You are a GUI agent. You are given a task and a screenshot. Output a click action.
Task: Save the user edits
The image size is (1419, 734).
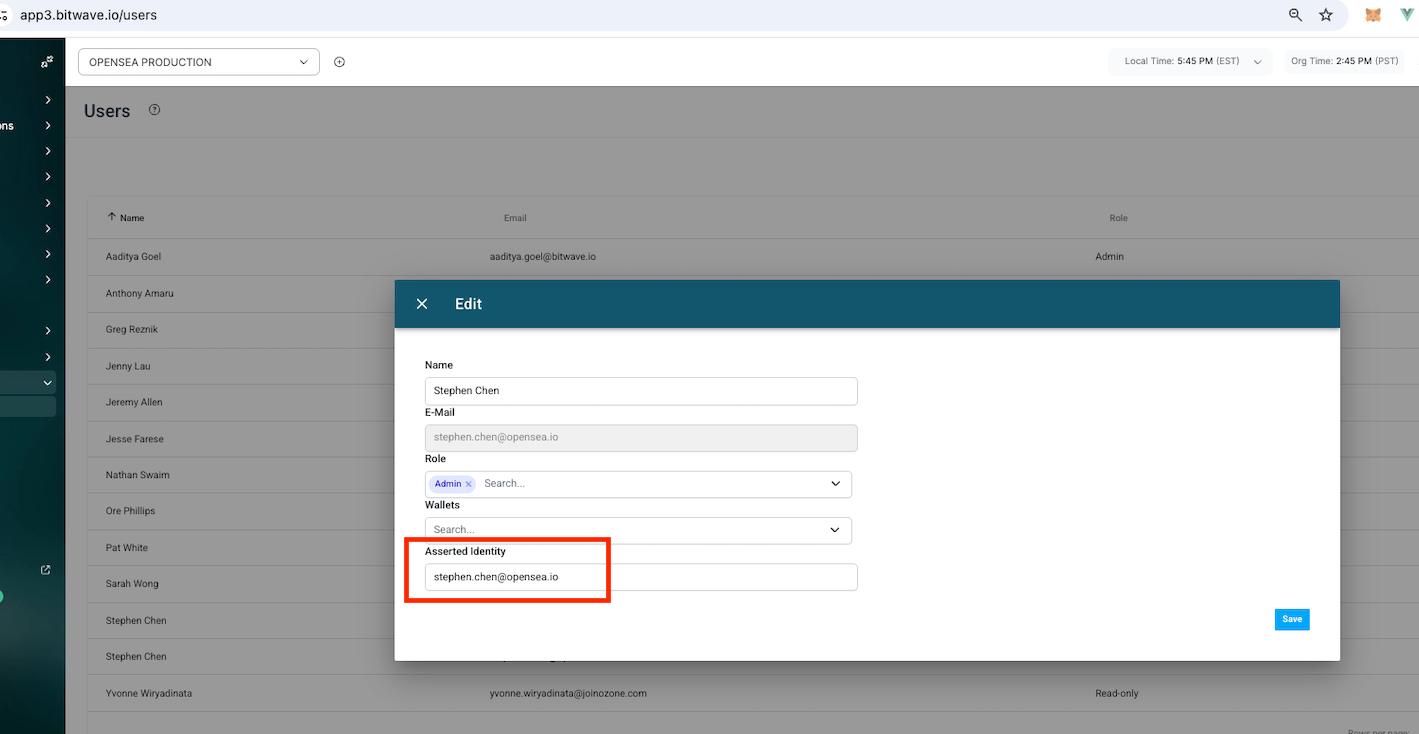tap(1292, 619)
